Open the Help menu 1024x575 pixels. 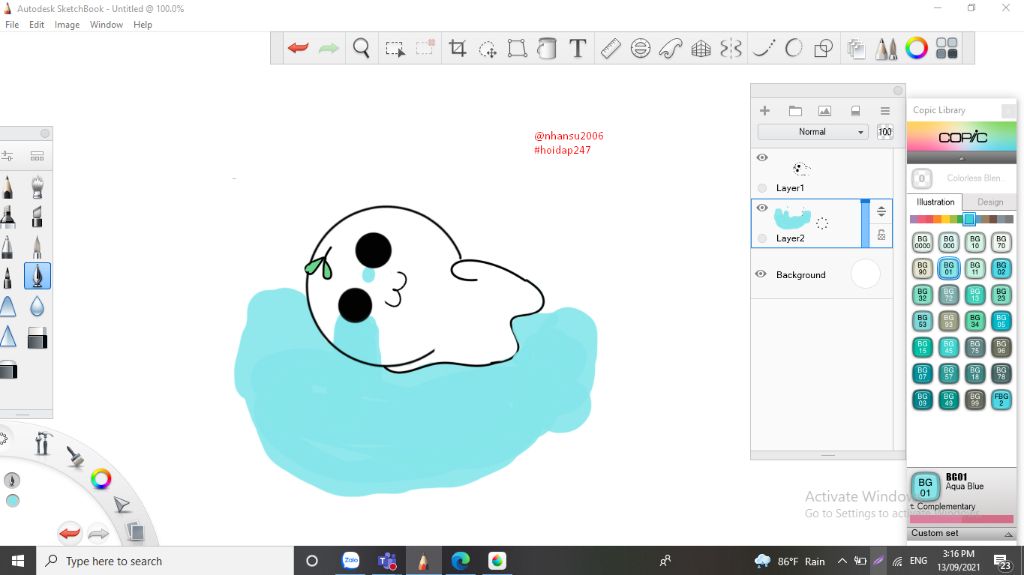coord(142,25)
